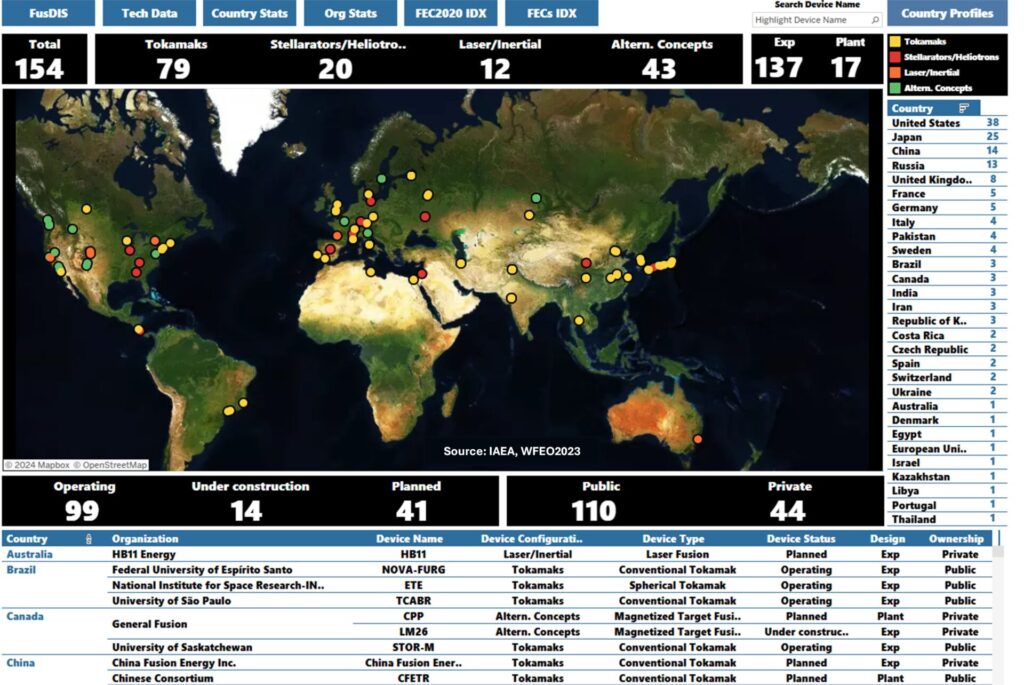Image resolution: width=1024 pixels, height=685 pixels.
Task: Click the Tokamaks yellow legend swatch
Action: [894, 42]
